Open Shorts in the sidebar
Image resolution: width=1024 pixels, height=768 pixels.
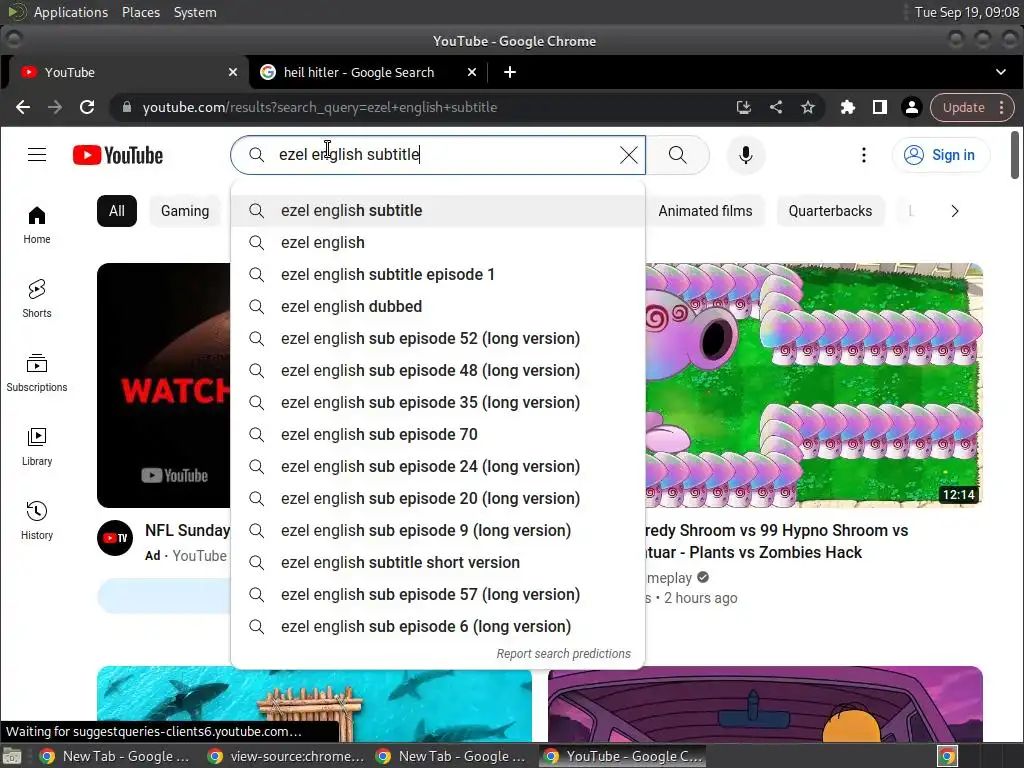(x=37, y=299)
